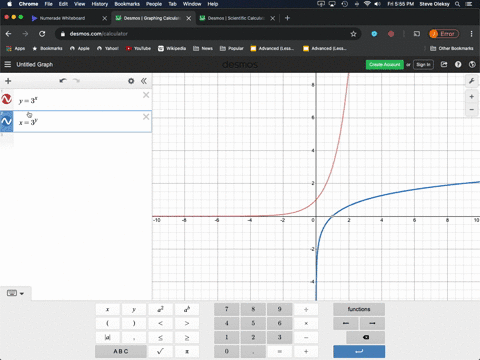Tap the y variable key
Image resolution: width=480 pixels, height=360 pixels.
tap(134, 309)
